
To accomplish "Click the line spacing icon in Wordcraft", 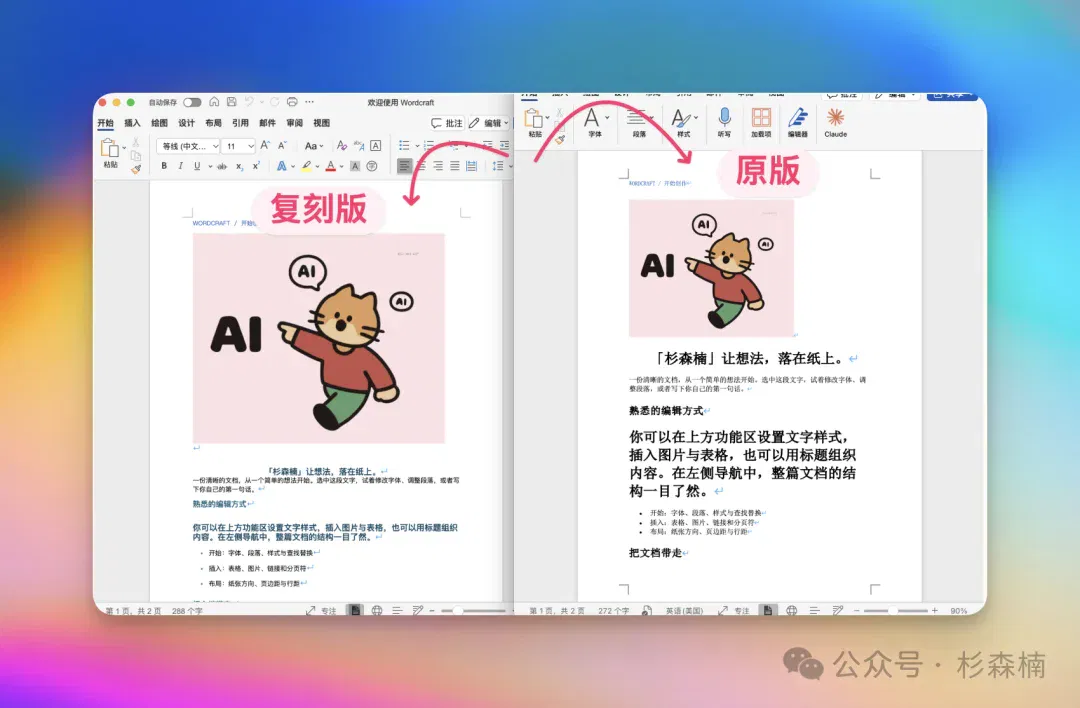I will tap(498, 166).
